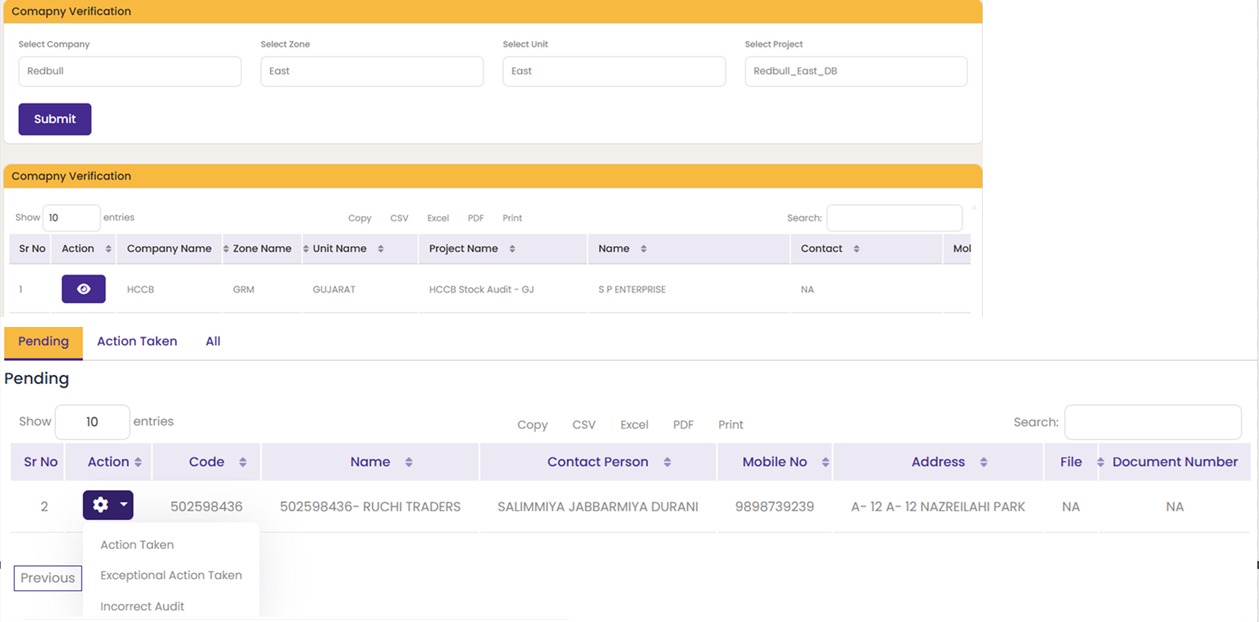
Task: Click the Pending table Search field
Action: click(x=1152, y=422)
